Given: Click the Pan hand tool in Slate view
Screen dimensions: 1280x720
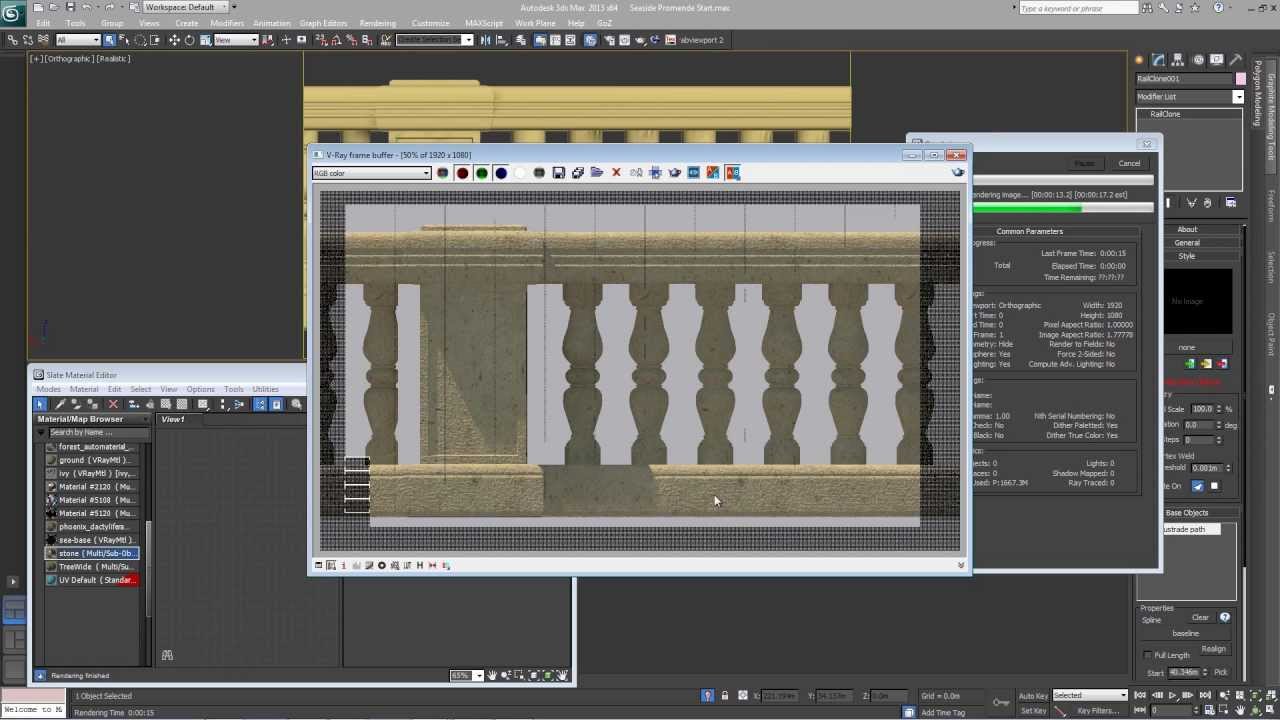Looking at the screenshot, I should [x=492, y=675].
